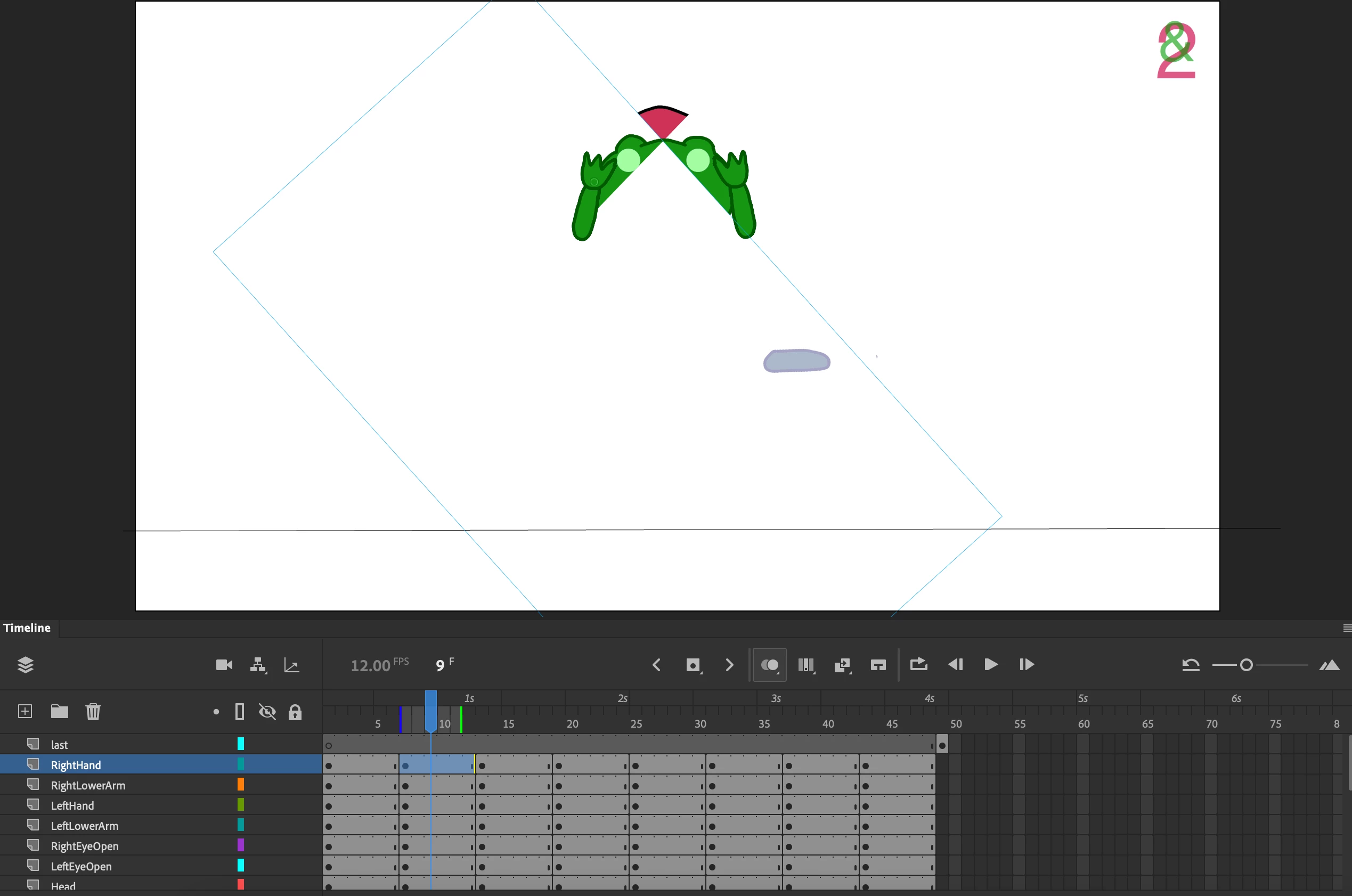1352x896 pixels.
Task: Toggle lock all layers padlock icon
Action: point(295,712)
